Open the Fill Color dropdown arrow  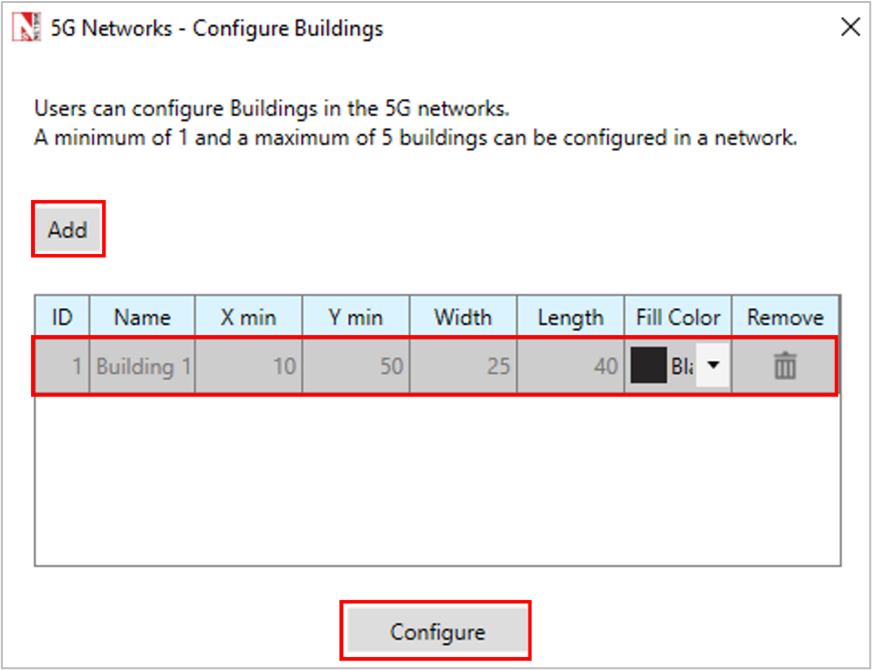pos(712,366)
